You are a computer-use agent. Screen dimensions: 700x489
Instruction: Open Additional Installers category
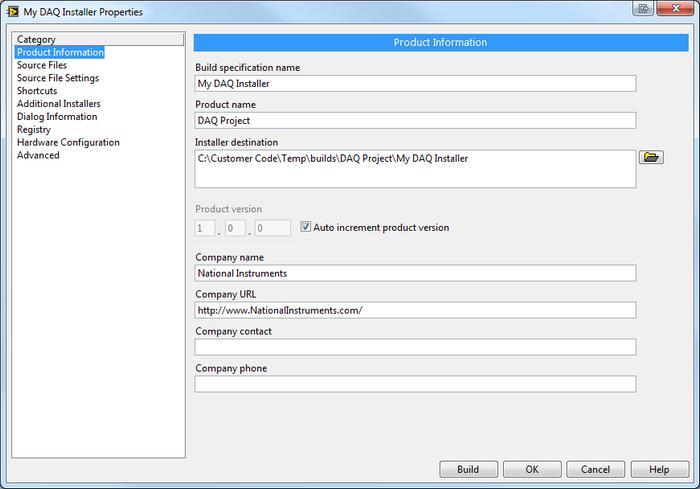click(58, 104)
